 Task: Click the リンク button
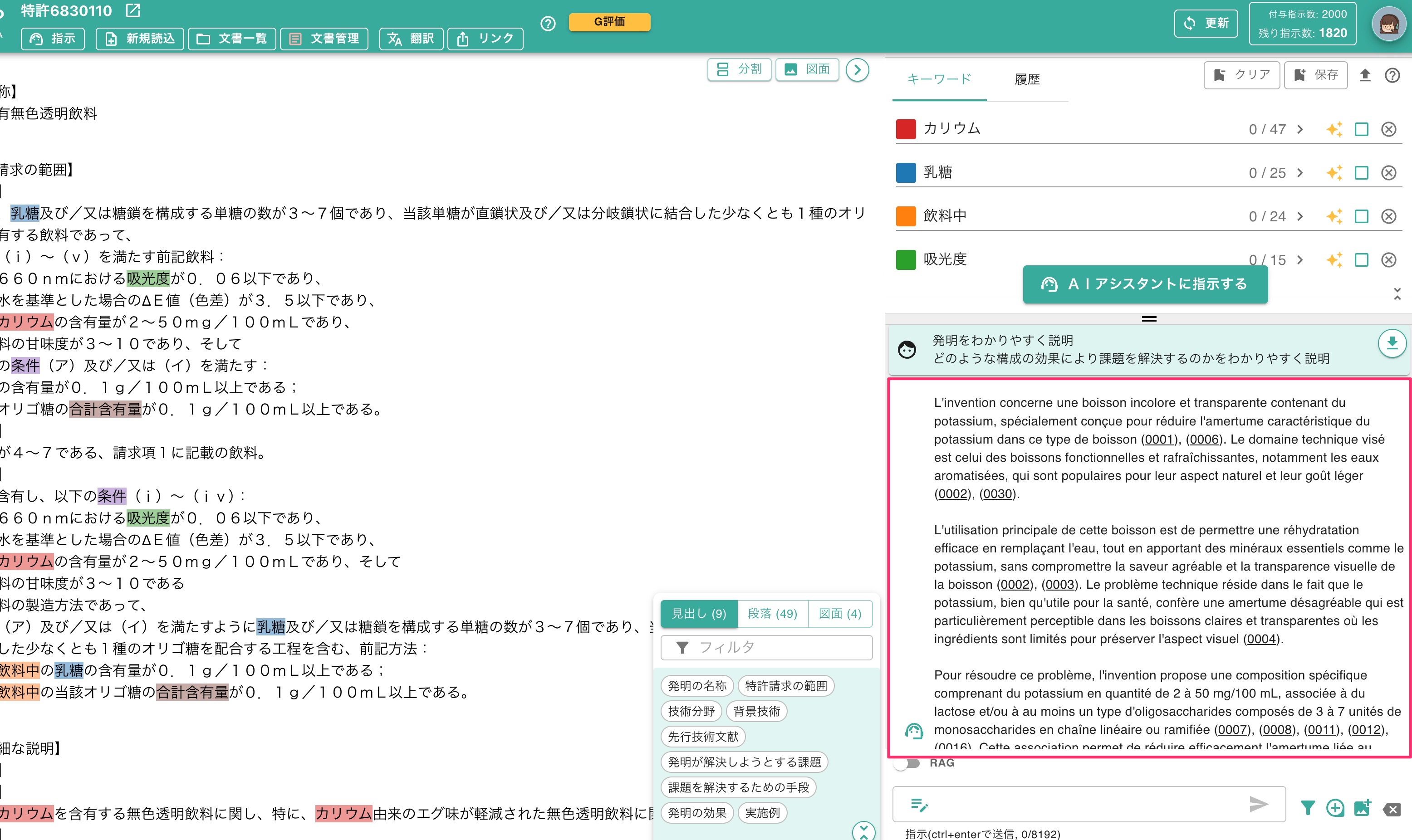pyautogui.click(x=485, y=39)
